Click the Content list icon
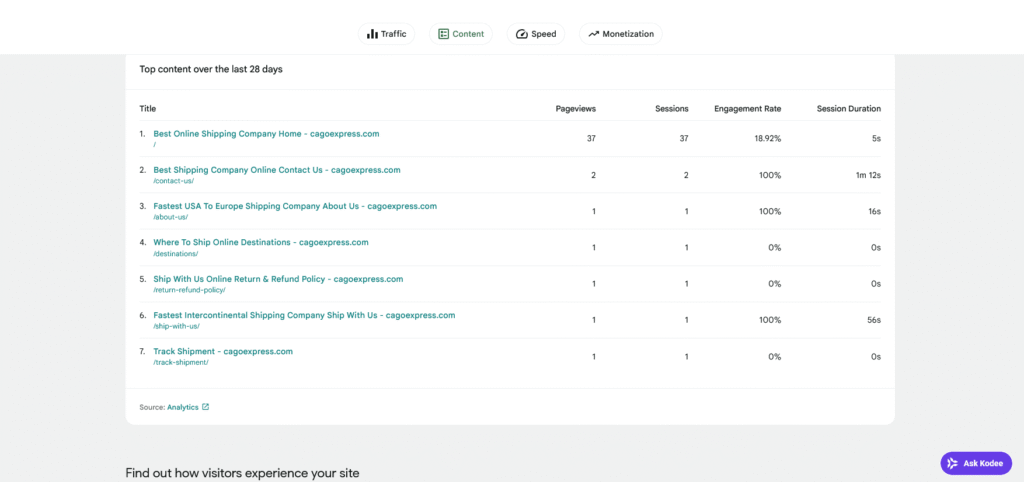The width and height of the screenshot is (1024, 482). tap(443, 34)
